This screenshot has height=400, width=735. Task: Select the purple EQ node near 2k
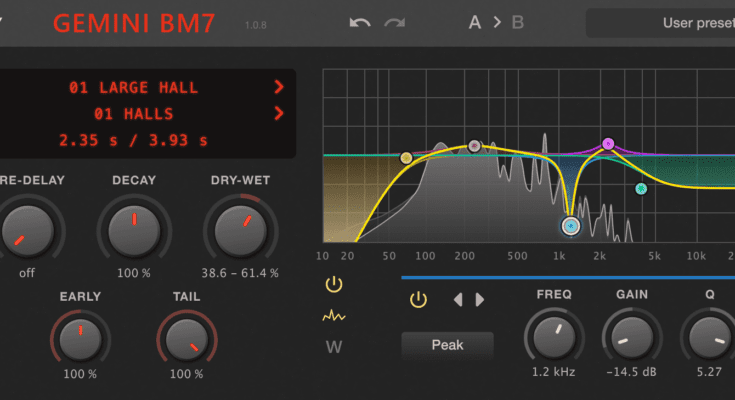coord(607,144)
